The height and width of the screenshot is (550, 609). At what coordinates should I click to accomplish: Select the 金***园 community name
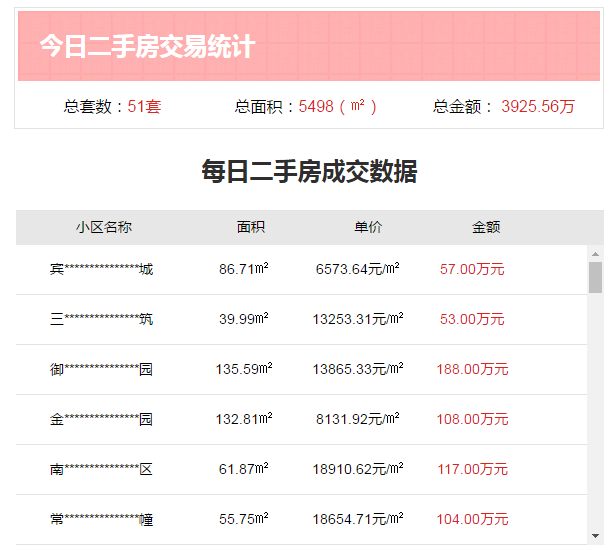click(x=101, y=419)
